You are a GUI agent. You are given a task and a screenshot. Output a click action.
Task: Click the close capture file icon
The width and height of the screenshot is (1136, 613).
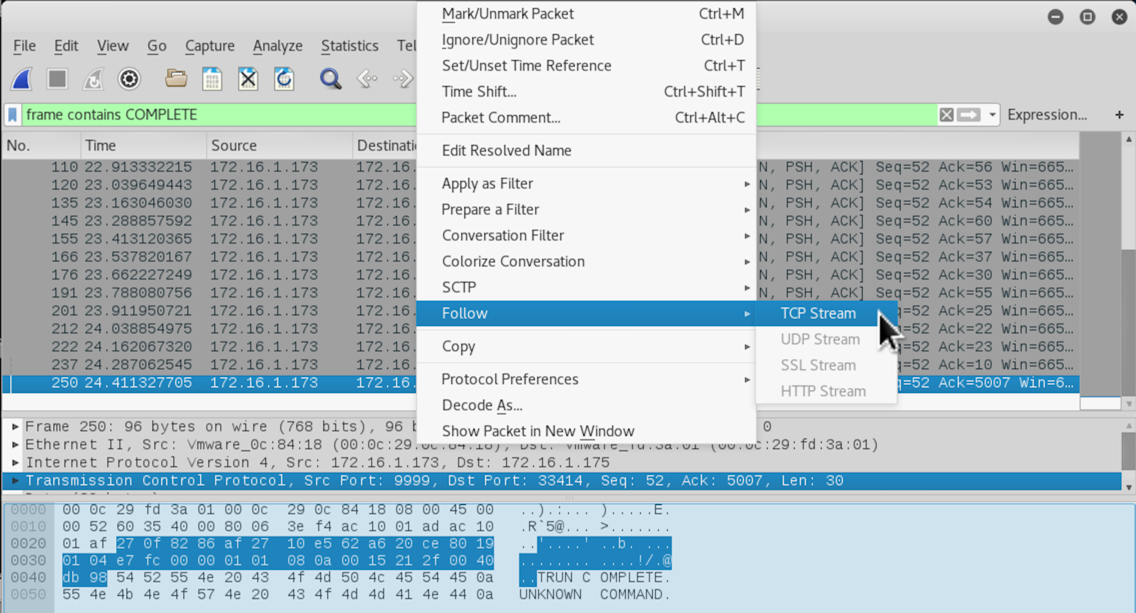(248, 79)
